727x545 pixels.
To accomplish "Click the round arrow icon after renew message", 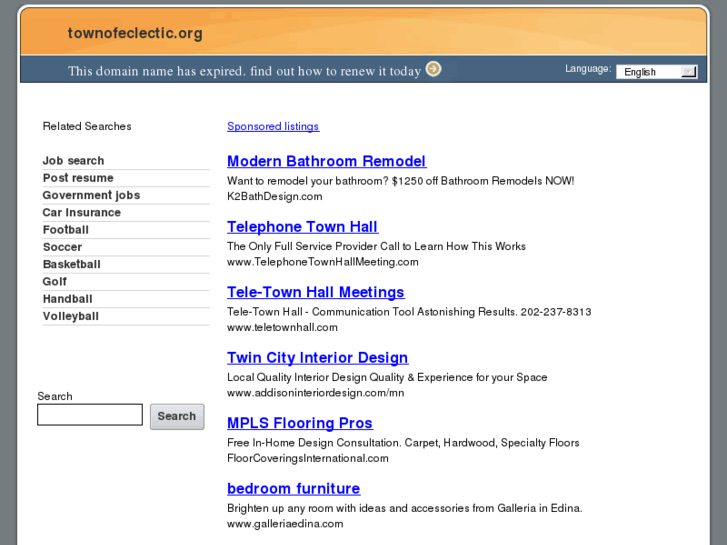I will [x=434, y=69].
